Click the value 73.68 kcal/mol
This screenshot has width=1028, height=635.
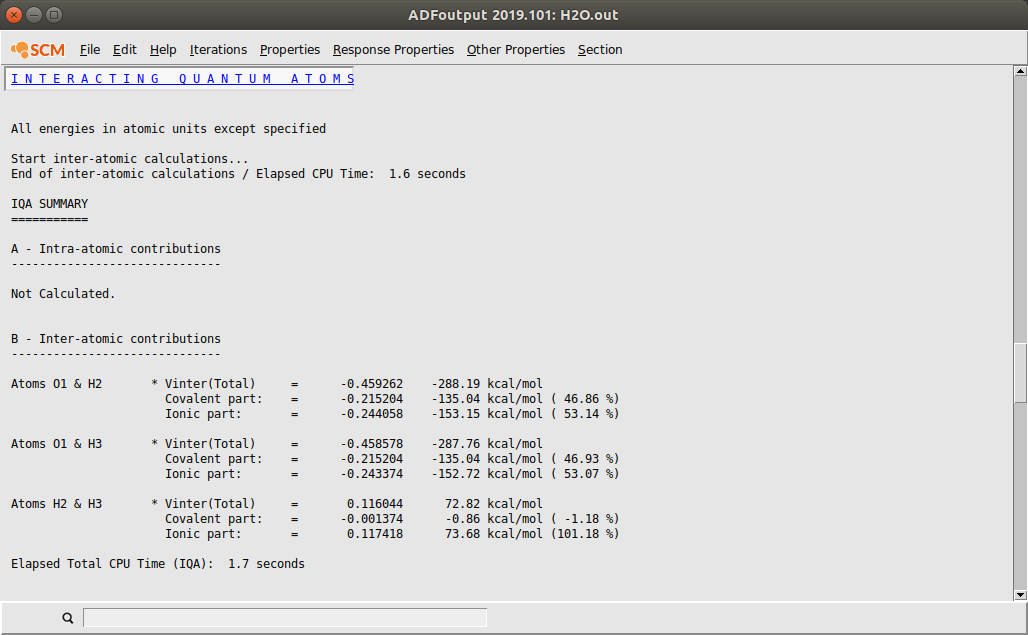[x=494, y=534]
